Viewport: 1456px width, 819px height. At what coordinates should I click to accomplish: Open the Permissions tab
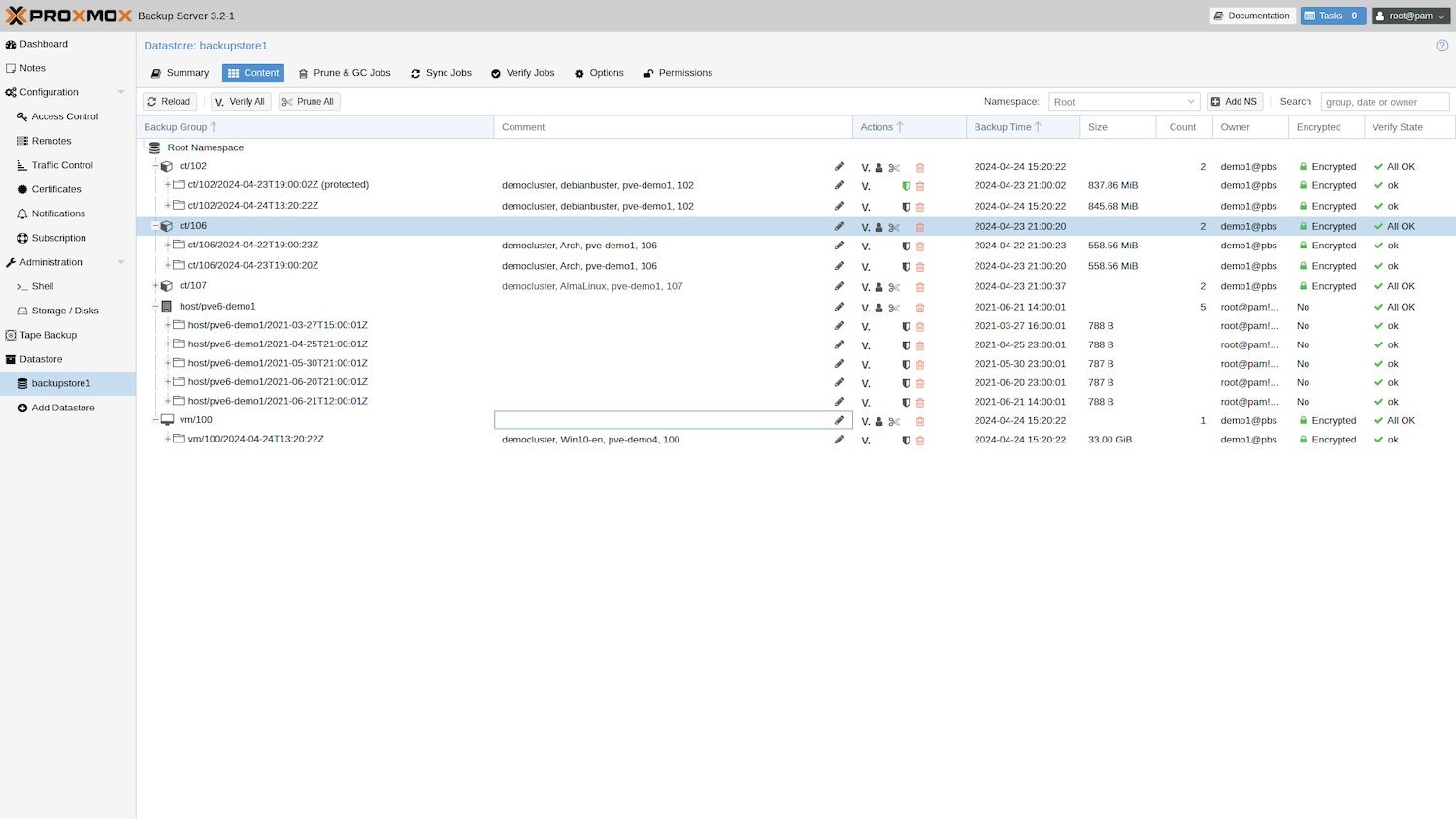(678, 72)
